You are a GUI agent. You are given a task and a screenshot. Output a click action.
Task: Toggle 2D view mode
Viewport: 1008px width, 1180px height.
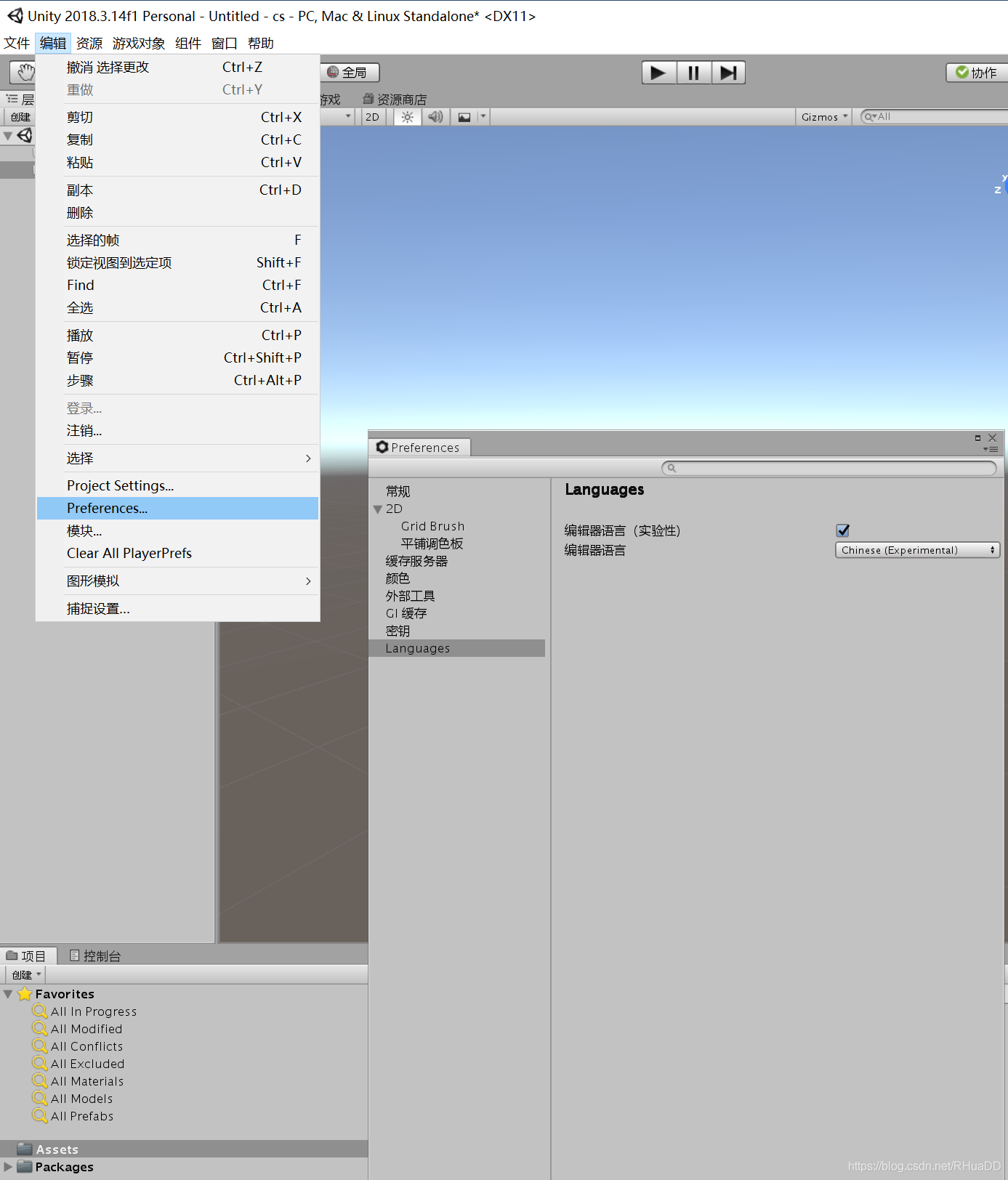[x=372, y=117]
